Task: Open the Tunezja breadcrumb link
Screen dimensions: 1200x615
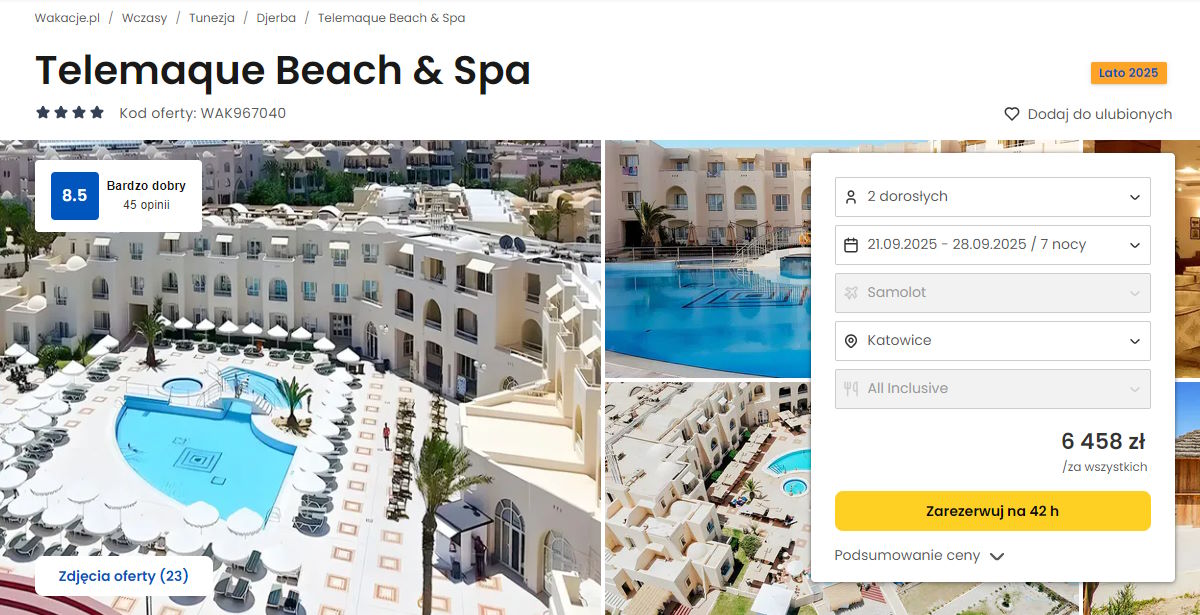Action: pos(212,18)
